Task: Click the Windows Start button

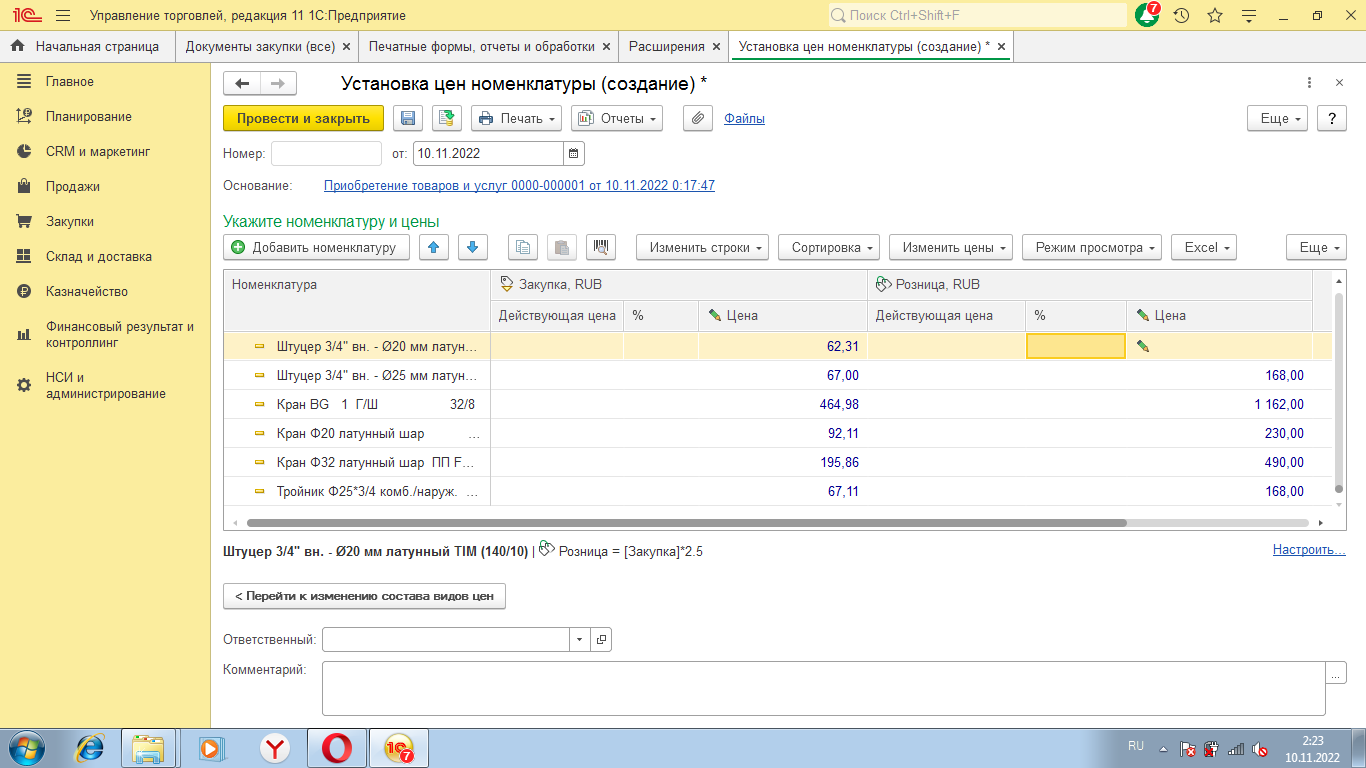Action: (x=27, y=747)
